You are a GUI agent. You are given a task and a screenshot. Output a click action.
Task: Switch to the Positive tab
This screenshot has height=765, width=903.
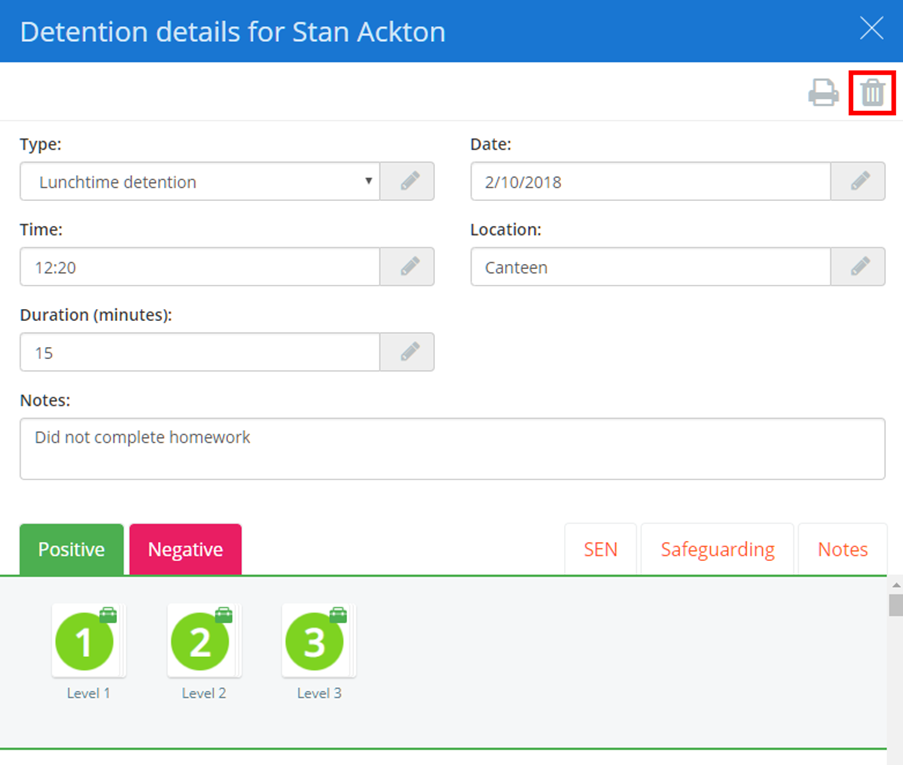coord(71,549)
